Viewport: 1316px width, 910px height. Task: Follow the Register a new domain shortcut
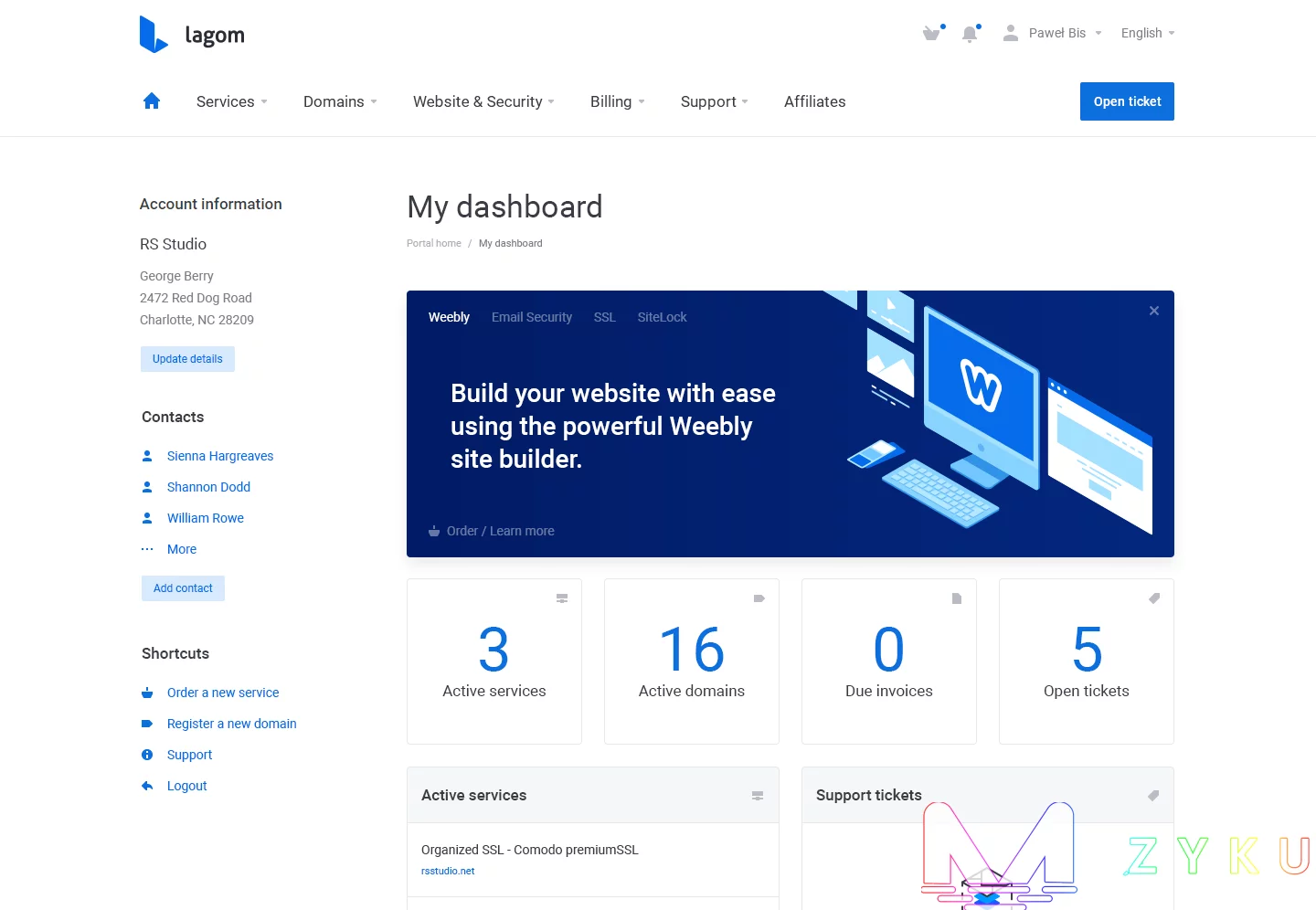[231, 724]
